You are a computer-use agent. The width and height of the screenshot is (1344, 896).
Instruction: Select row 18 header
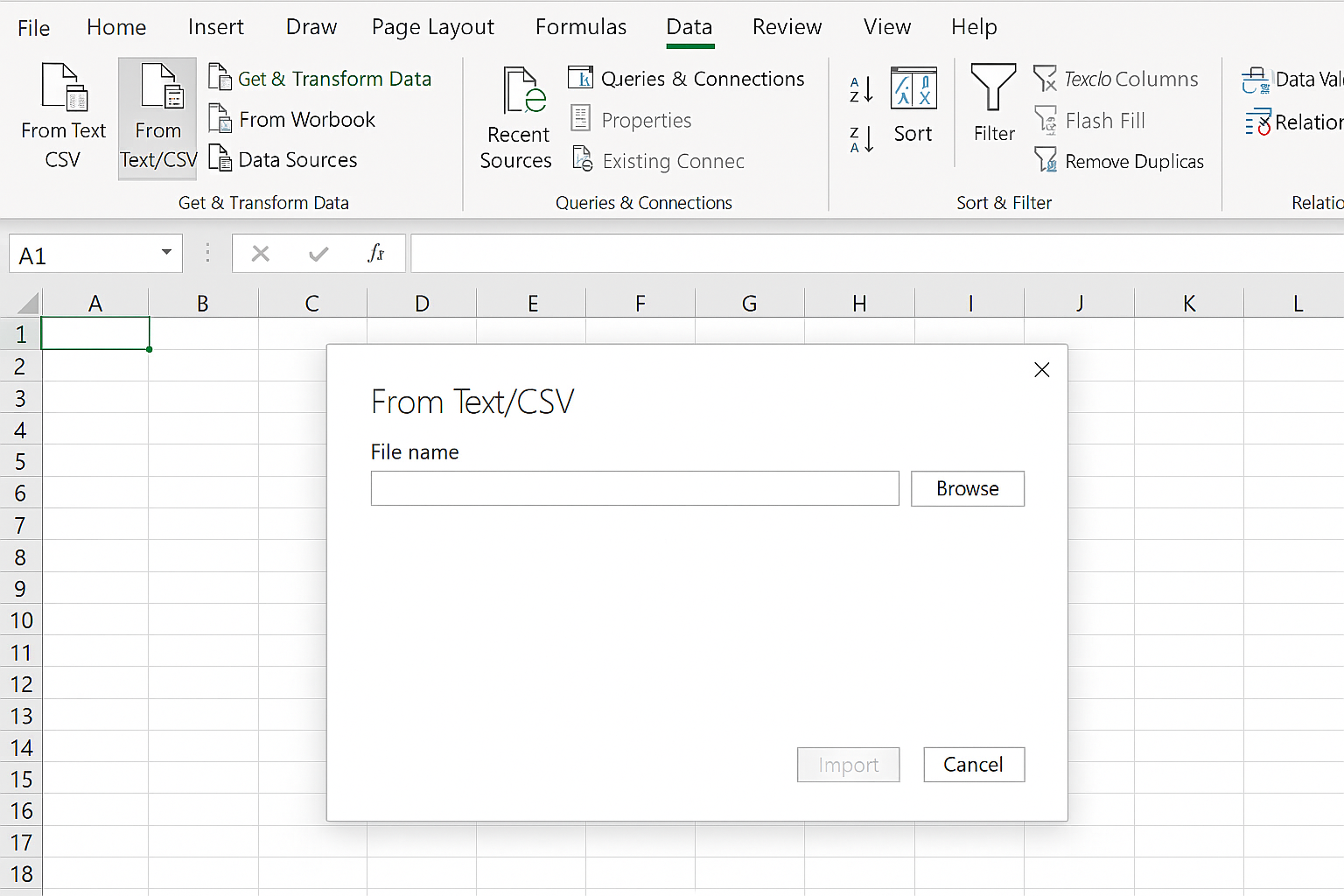tap(20, 874)
